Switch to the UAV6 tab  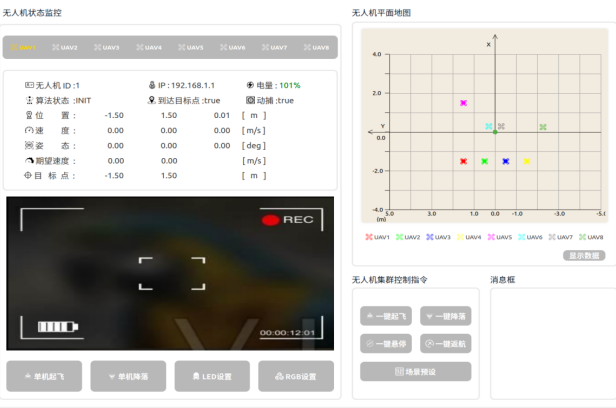click(x=233, y=48)
